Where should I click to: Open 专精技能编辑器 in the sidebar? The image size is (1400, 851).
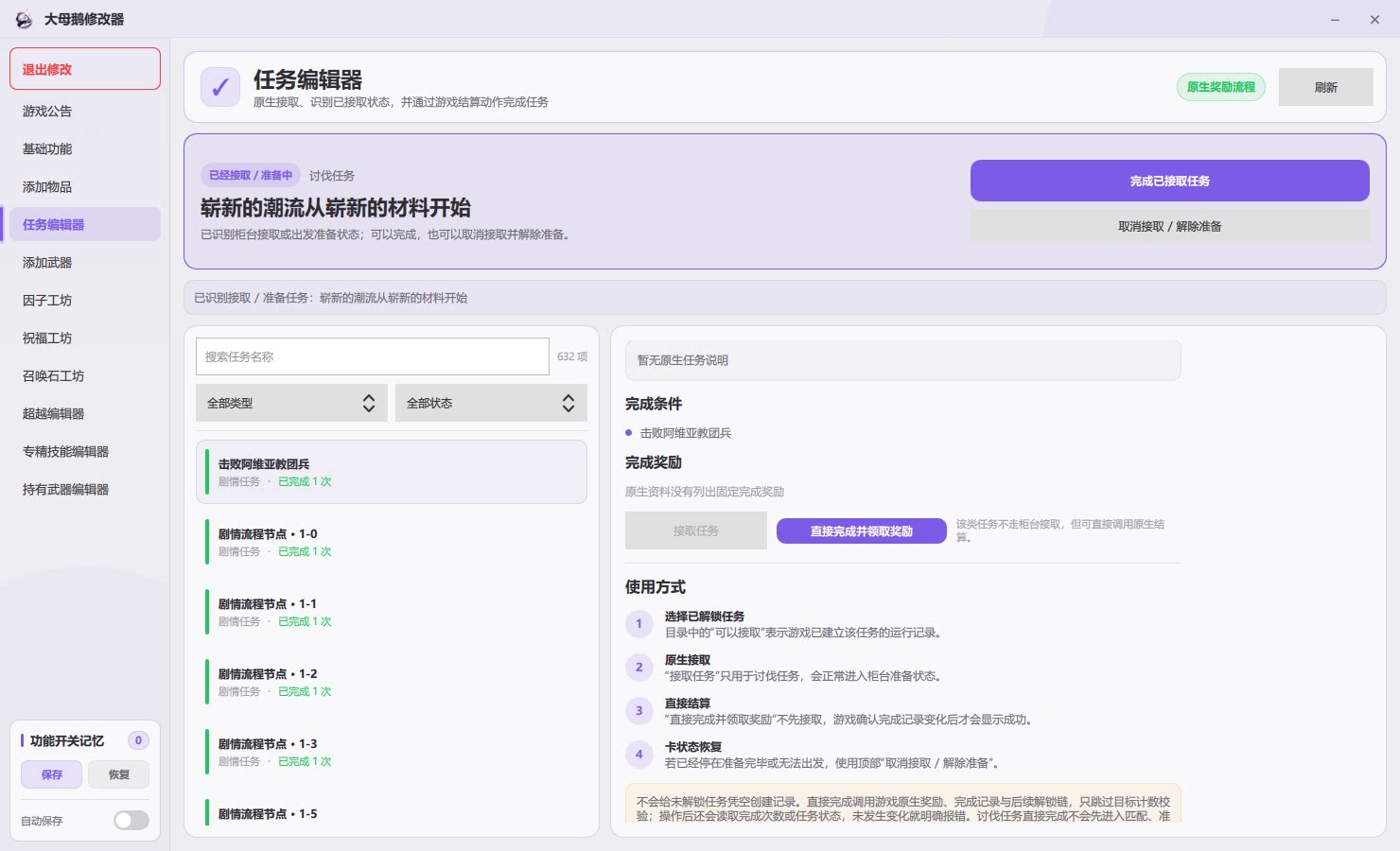(x=85, y=452)
